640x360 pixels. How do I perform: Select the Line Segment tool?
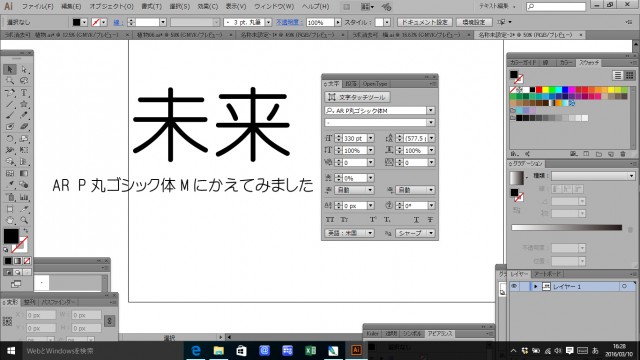(10, 104)
